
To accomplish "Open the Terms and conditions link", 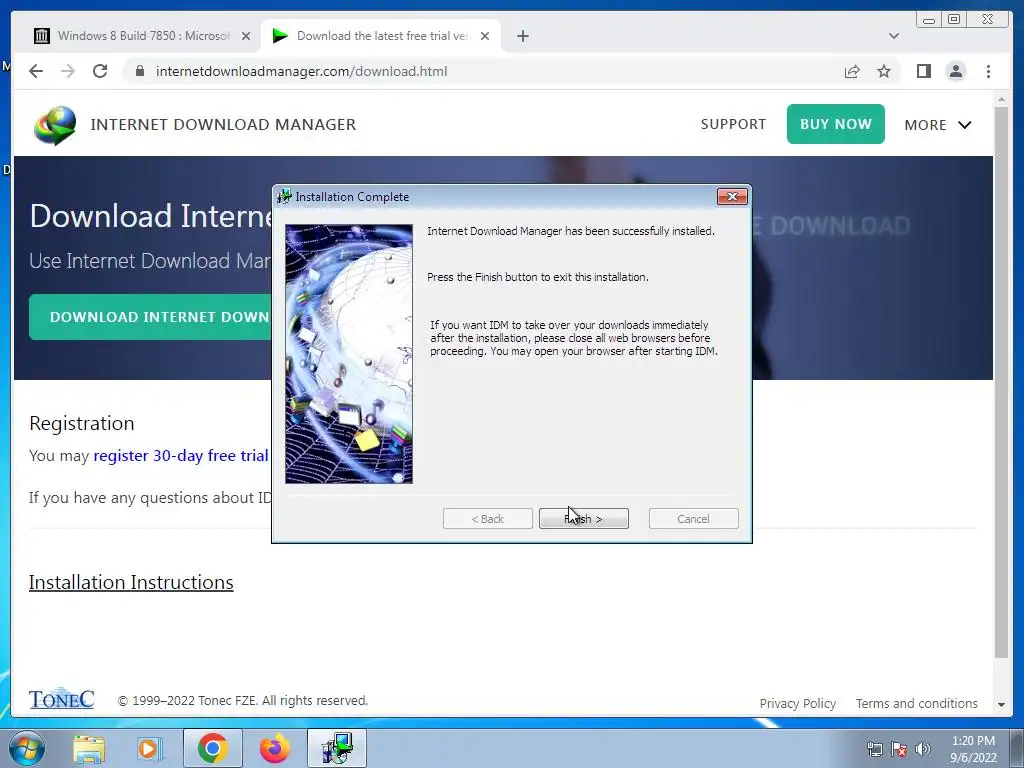I will (x=916, y=703).
